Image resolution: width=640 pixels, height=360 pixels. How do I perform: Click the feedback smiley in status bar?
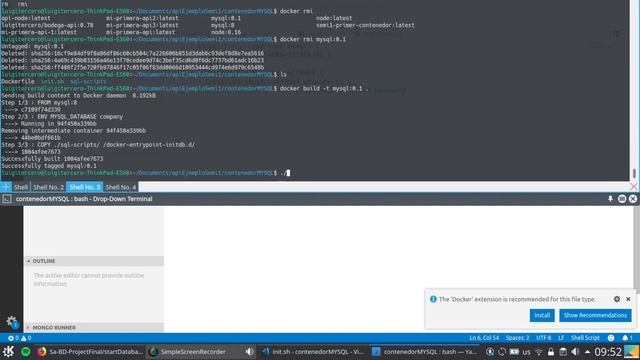click(x=611, y=338)
